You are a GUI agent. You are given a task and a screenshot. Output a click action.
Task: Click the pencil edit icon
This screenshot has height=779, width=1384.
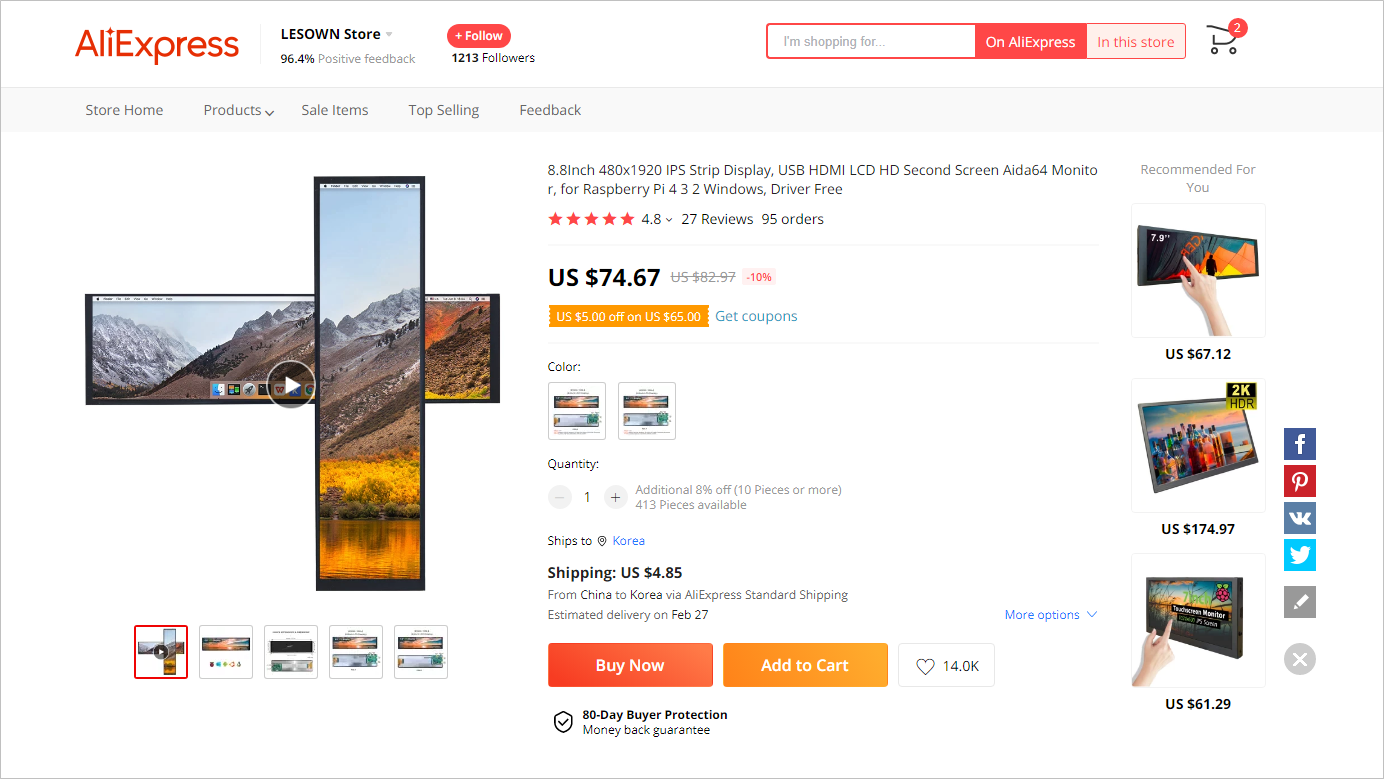1299,602
